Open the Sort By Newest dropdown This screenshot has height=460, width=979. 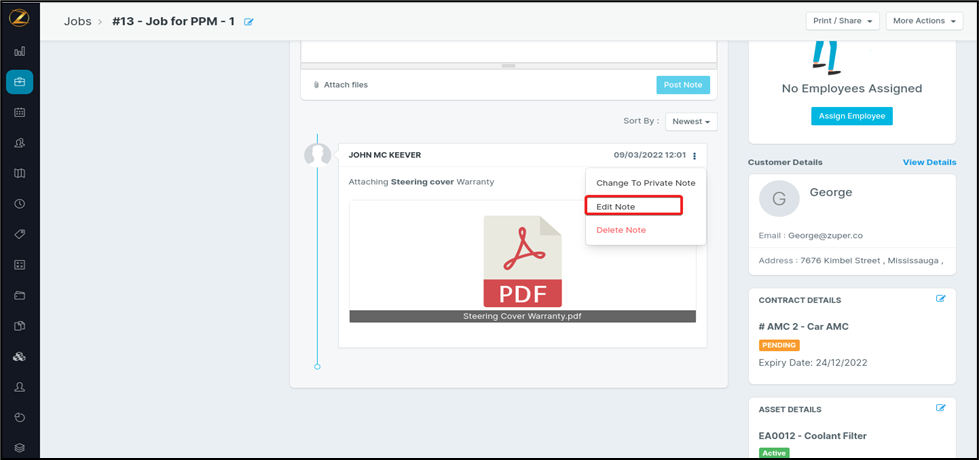(x=691, y=122)
